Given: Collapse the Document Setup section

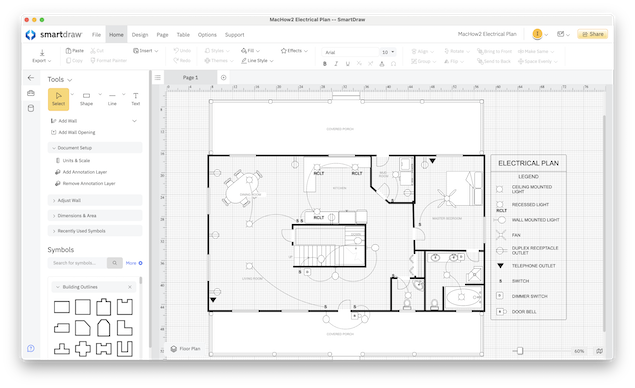Looking at the screenshot, I should pos(95,148).
